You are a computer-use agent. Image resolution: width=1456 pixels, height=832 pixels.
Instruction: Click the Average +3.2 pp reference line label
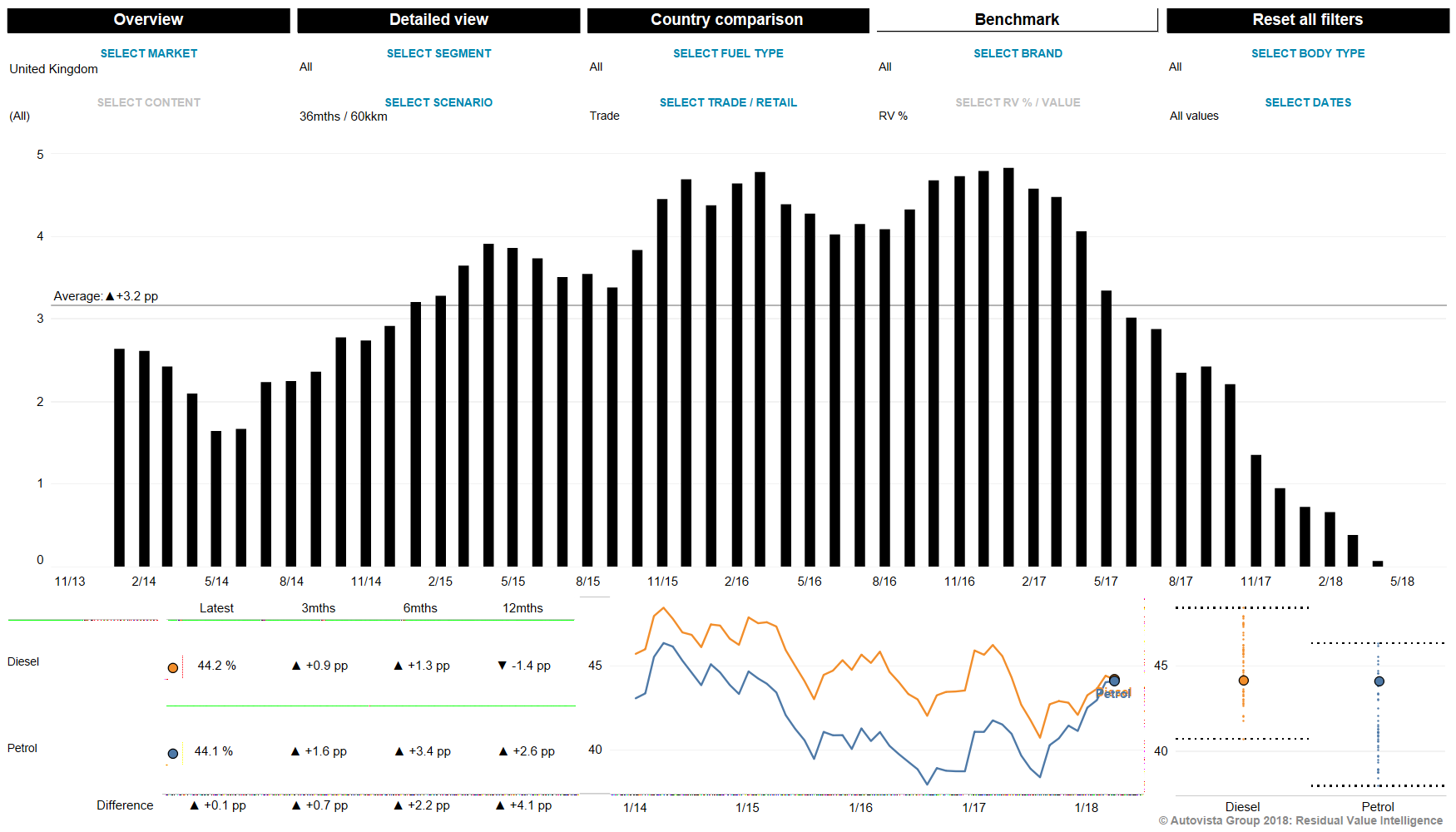[x=106, y=296]
